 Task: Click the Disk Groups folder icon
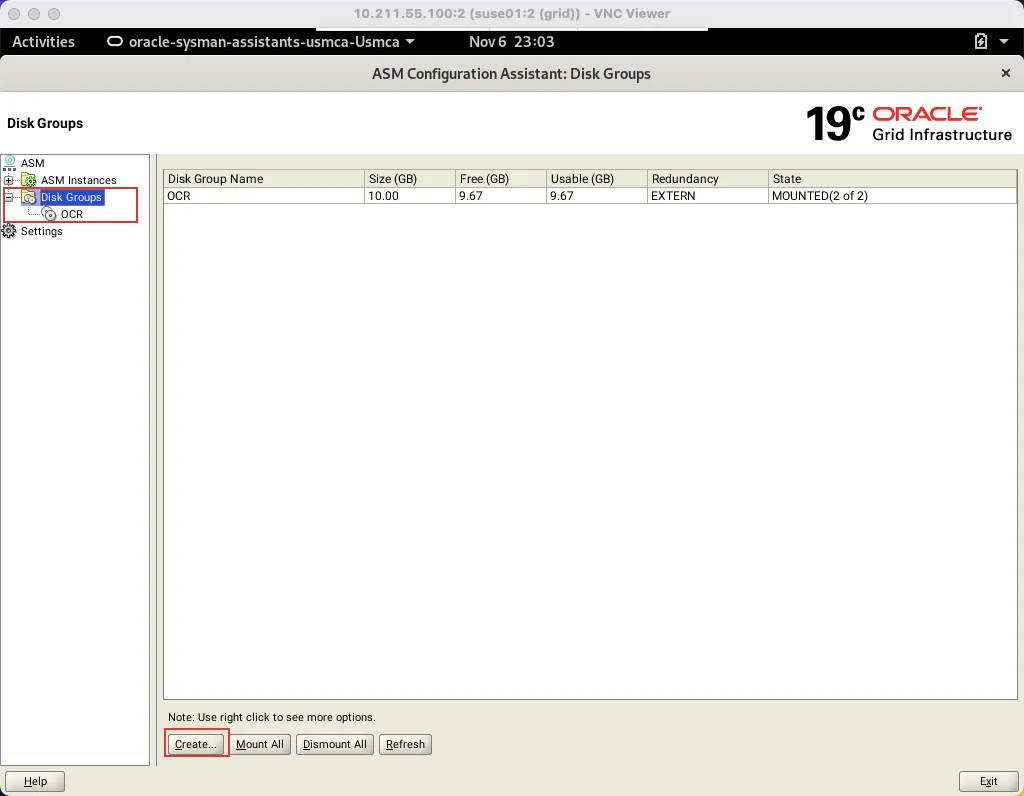coord(28,197)
